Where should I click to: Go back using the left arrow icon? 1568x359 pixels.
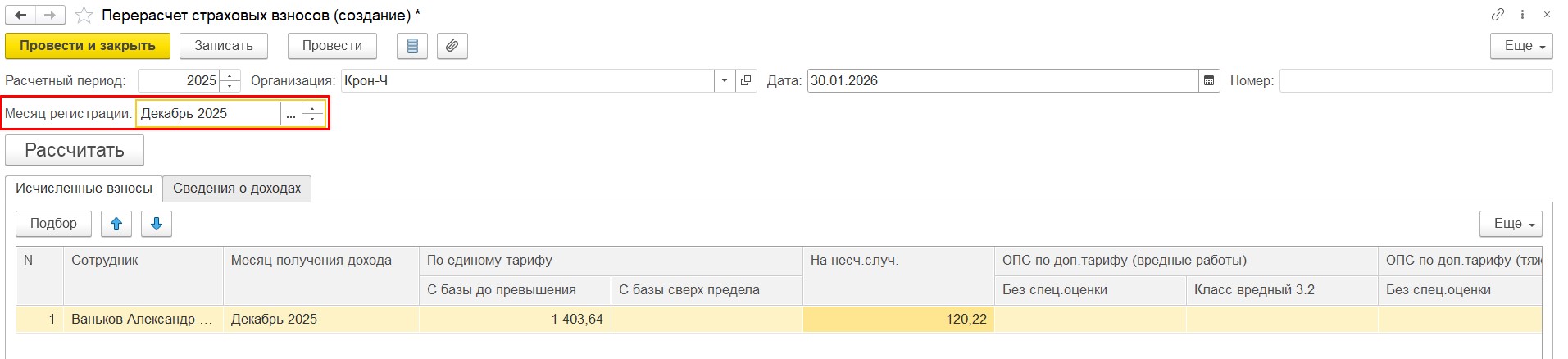tap(20, 15)
